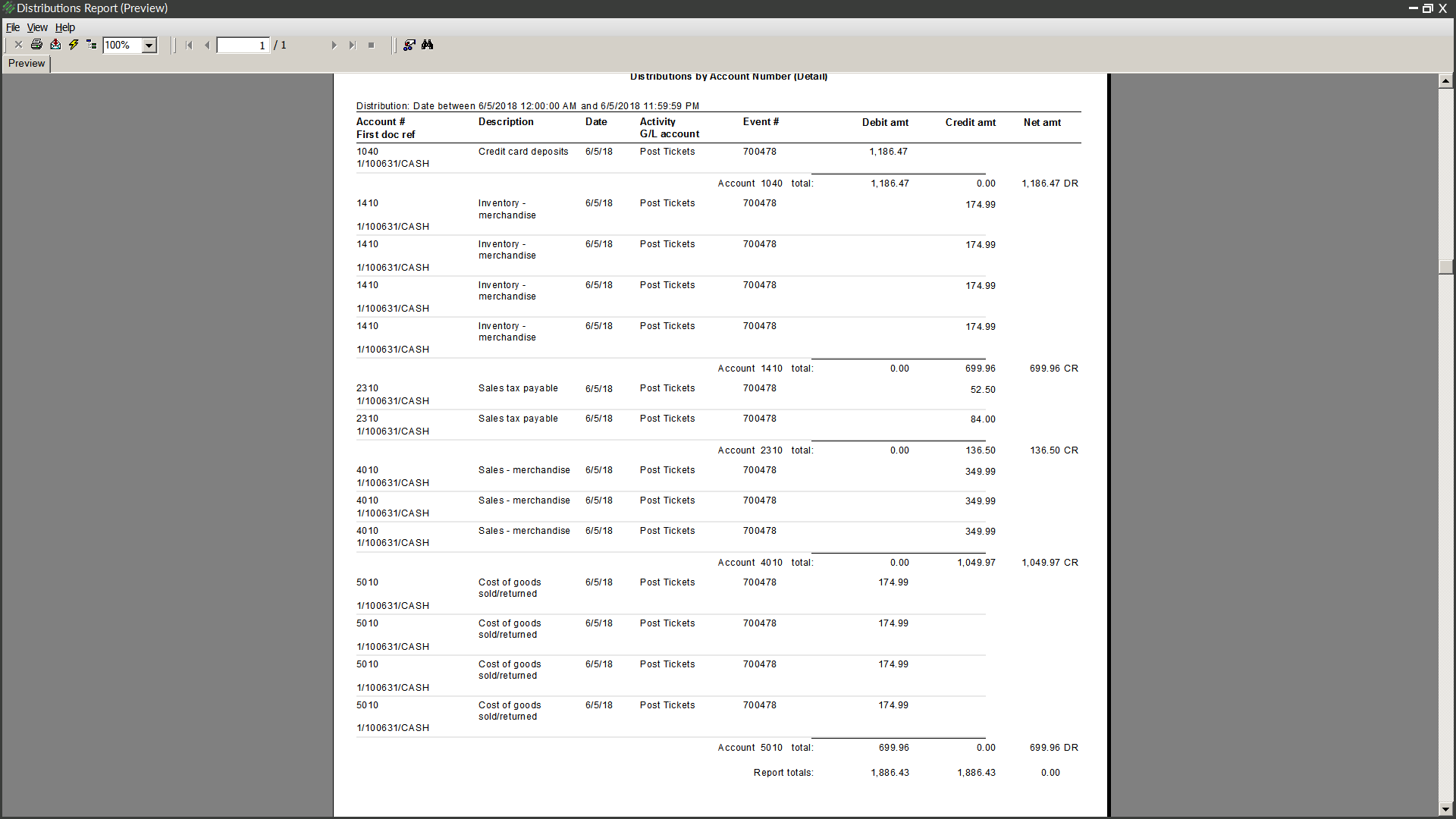Open the View menu
Image resolution: width=1456 pixels, height=819 pixels.
(x=37, y=27)
